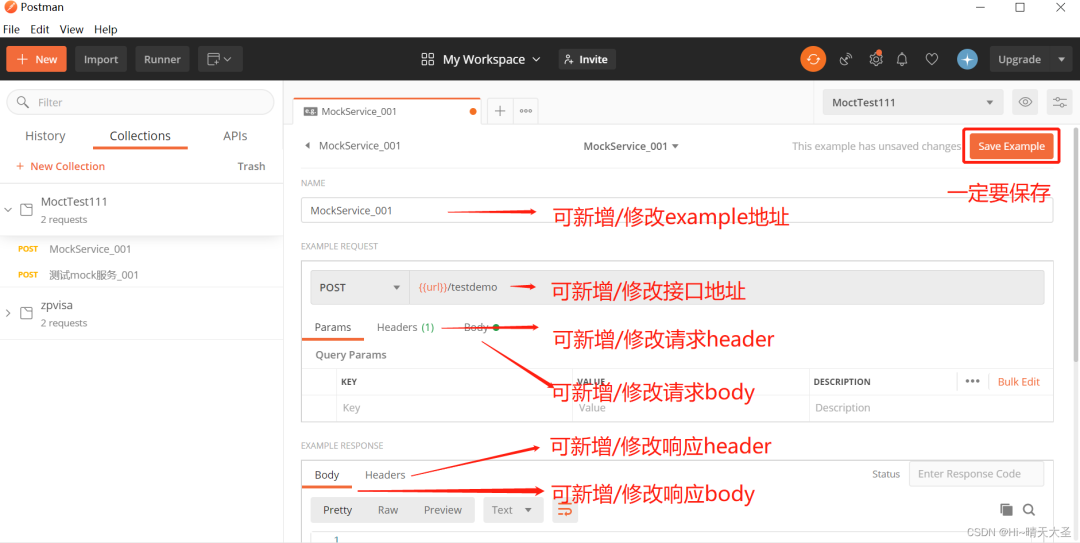Open the manage environments sliders icon
This screenshot has height=543, width=1080.
coord(1059,102)
